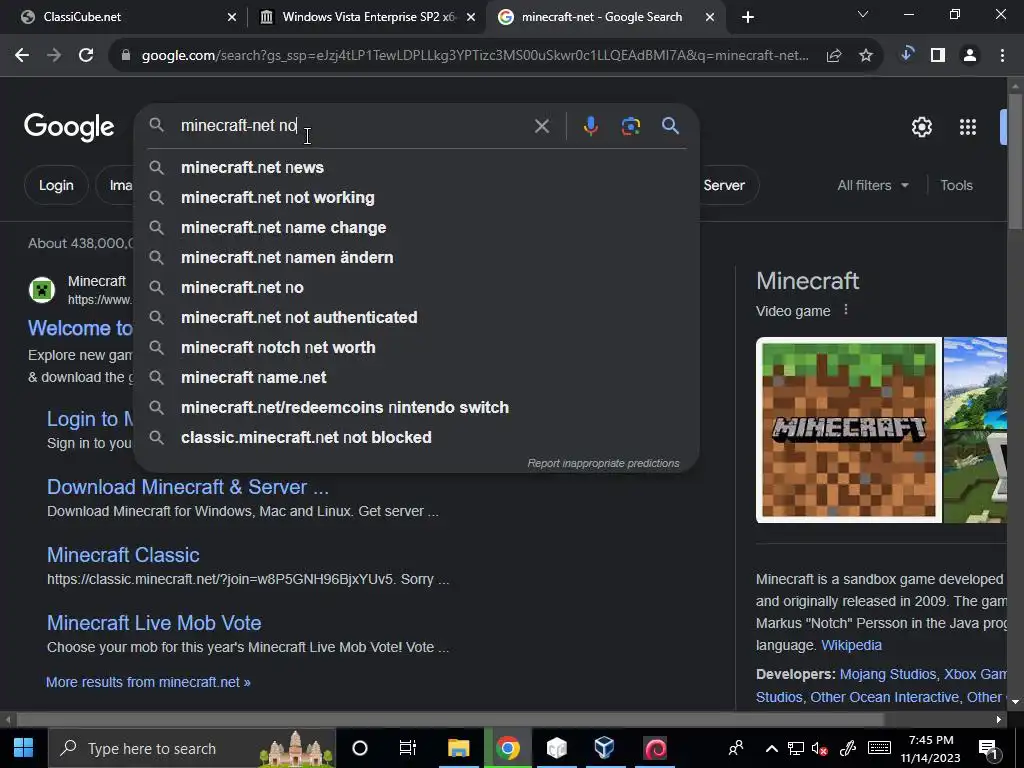Close the Windows Vista Enterprise tab
This screenshot has height=768, width=1024.
pos(471,17)
